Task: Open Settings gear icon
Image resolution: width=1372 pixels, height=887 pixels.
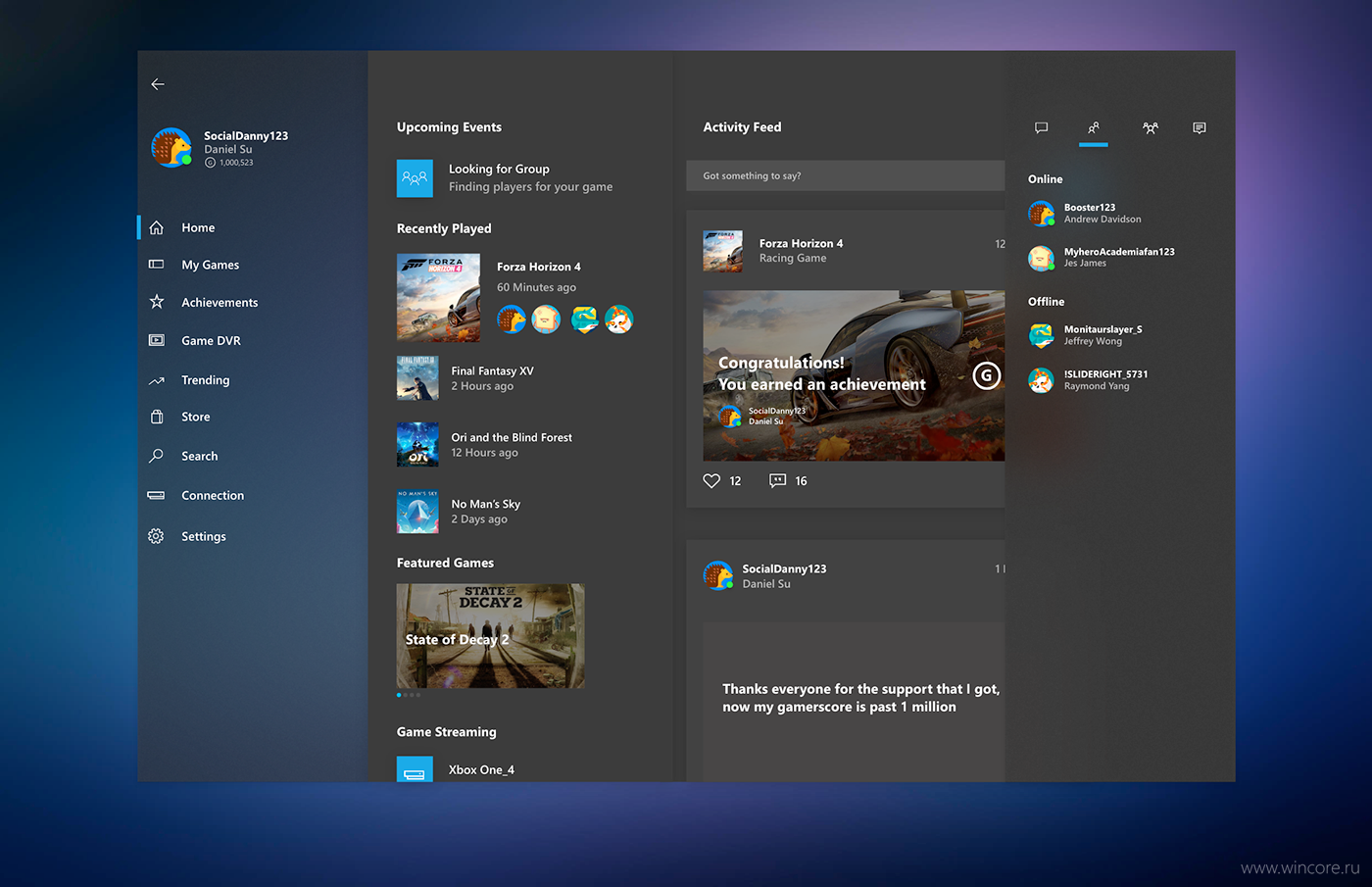Action: 156,536
